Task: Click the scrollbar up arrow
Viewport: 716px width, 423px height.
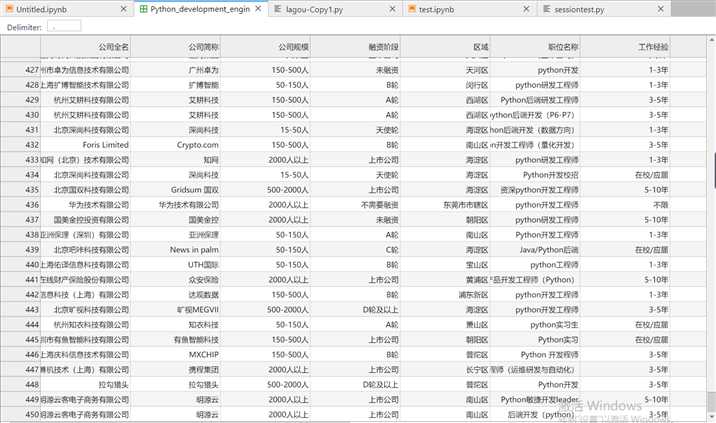Action: coord(712,40)
